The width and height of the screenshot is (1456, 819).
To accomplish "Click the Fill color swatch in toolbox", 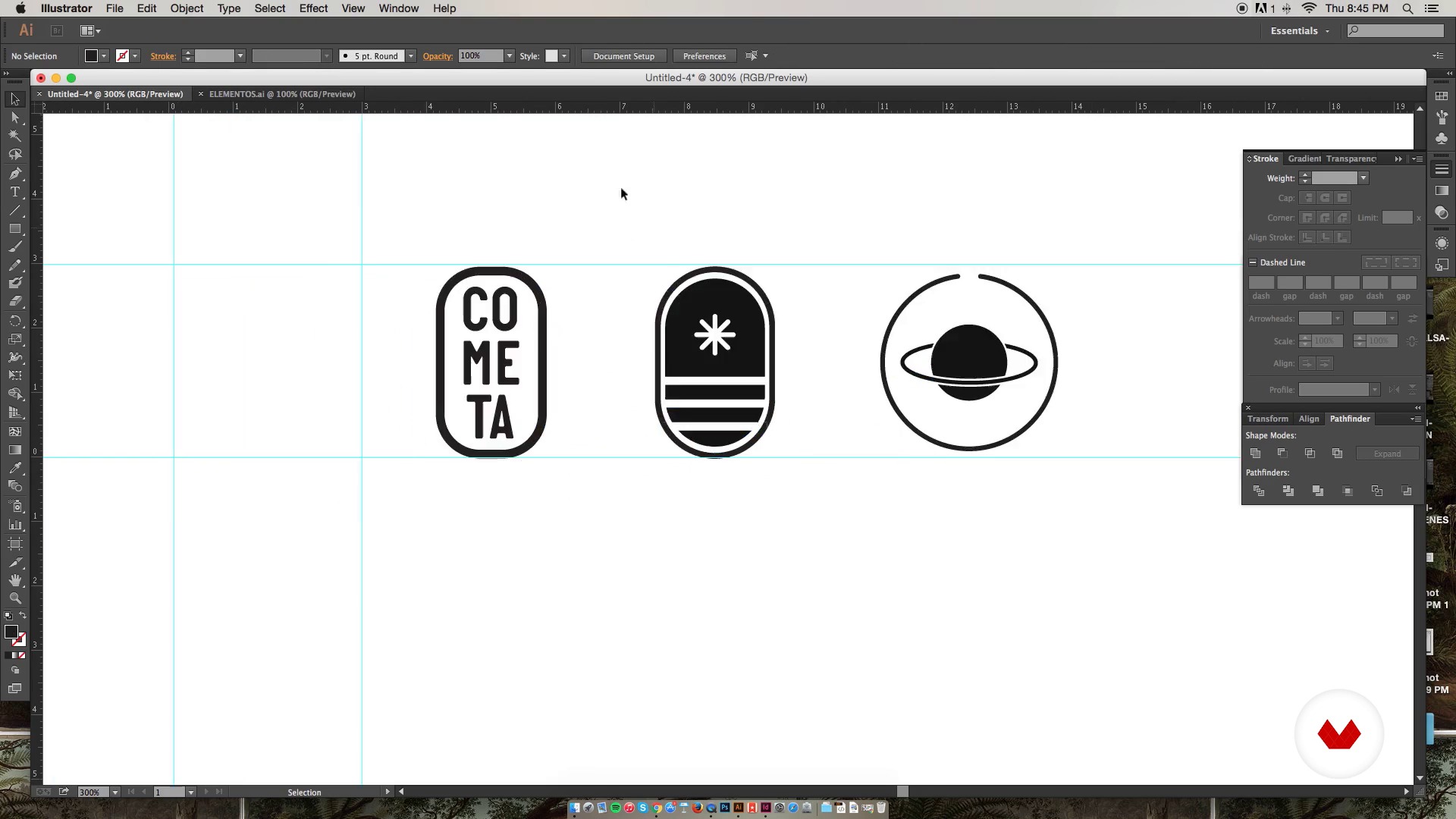I will pos(11,632).
